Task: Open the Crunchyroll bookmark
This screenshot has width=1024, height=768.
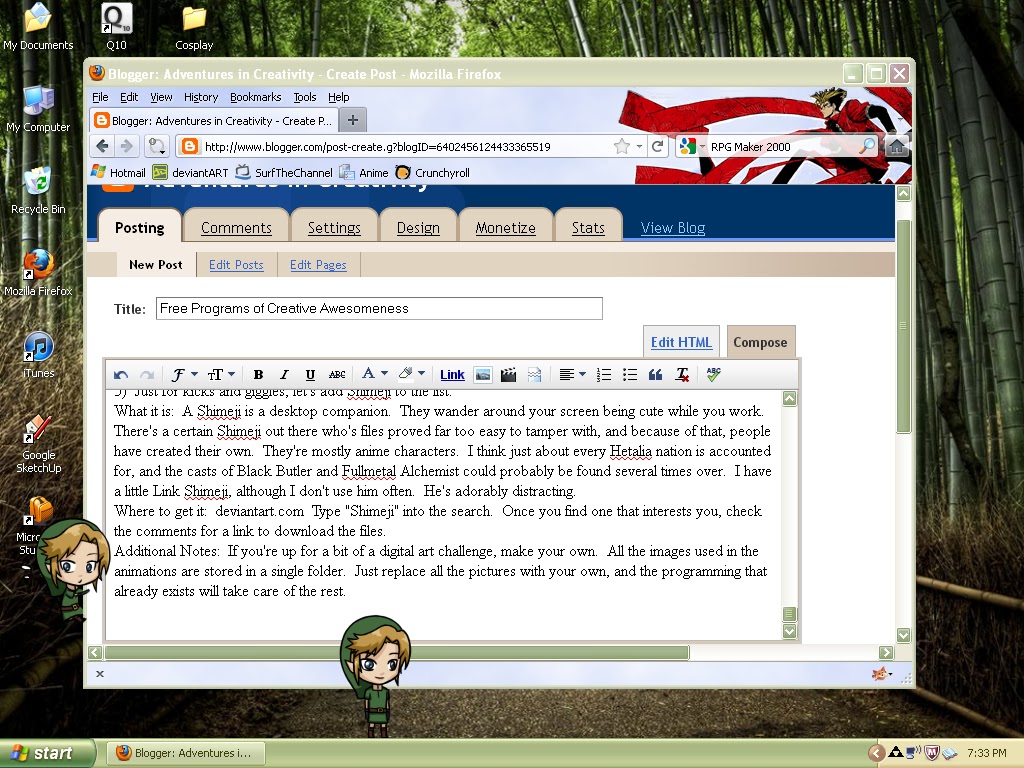Action: pos(432,172)
